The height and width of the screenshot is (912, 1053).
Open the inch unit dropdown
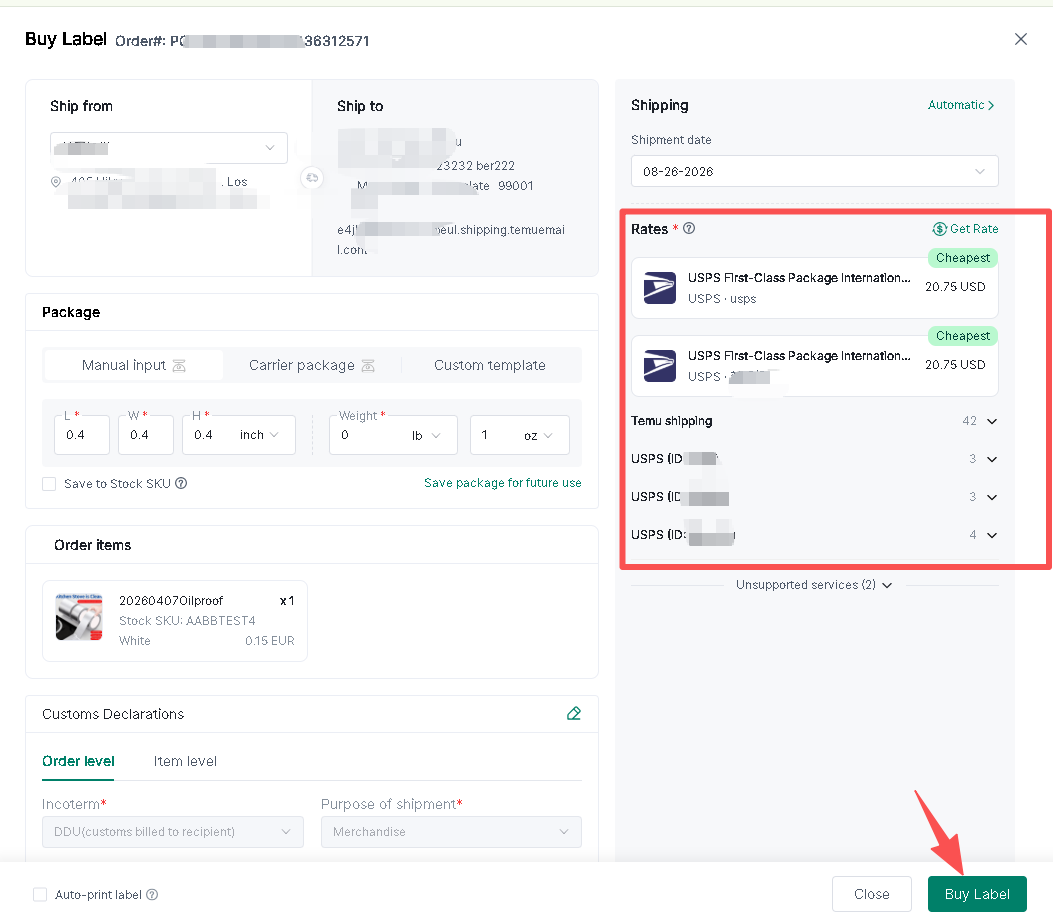click(259, 435)
